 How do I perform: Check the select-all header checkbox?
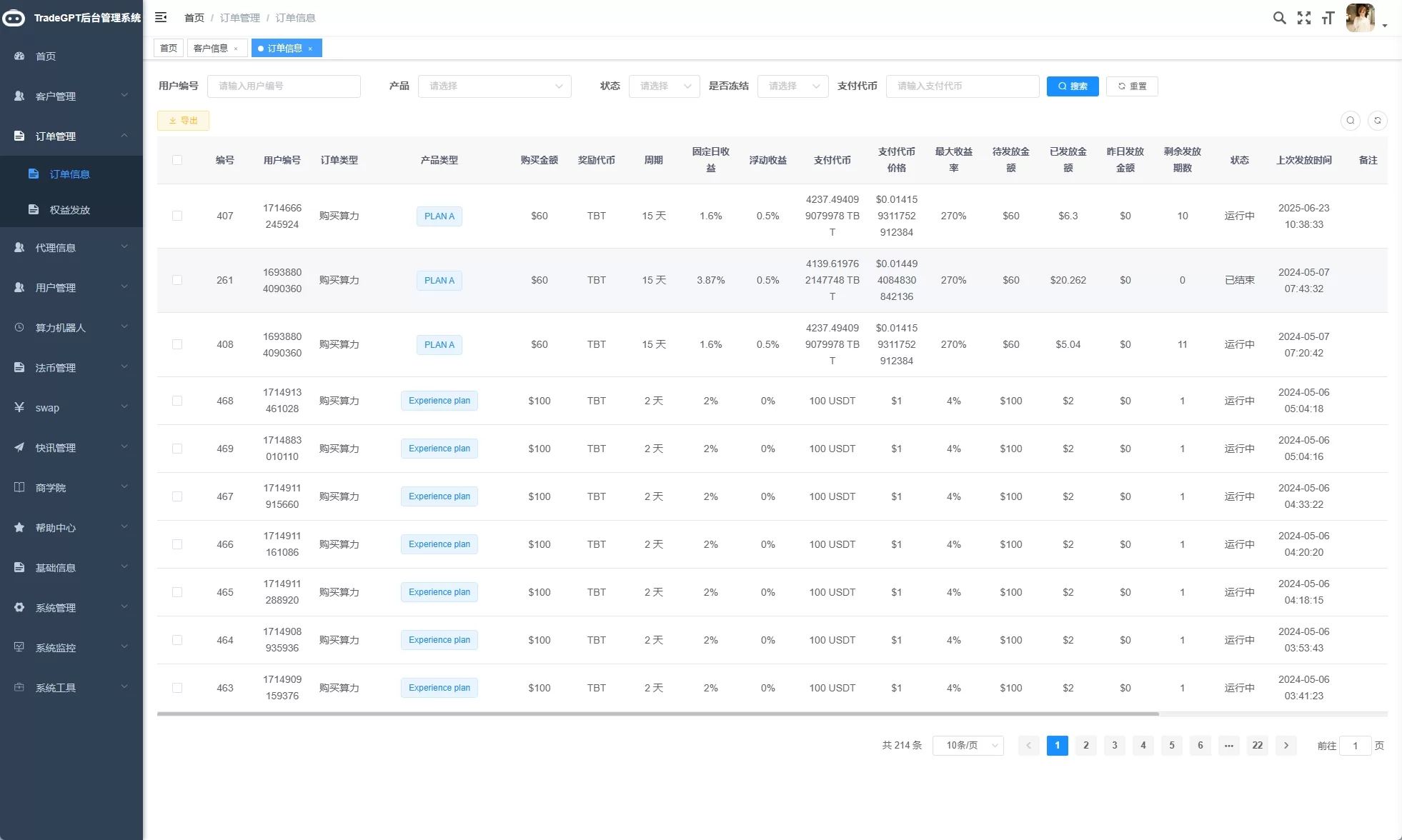pyautogui.click(x=177, y=160)
